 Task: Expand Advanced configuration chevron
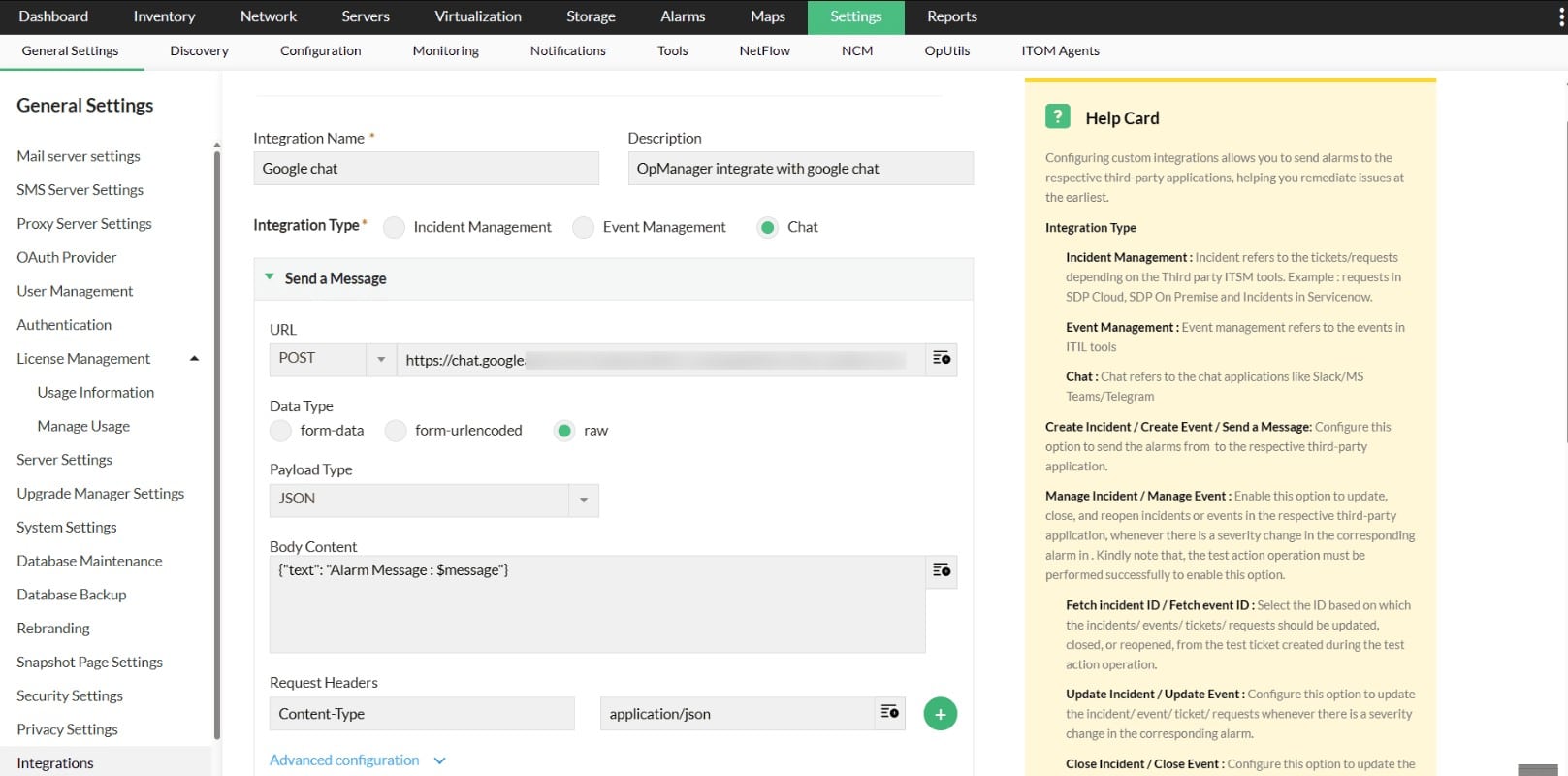[439, 760]
